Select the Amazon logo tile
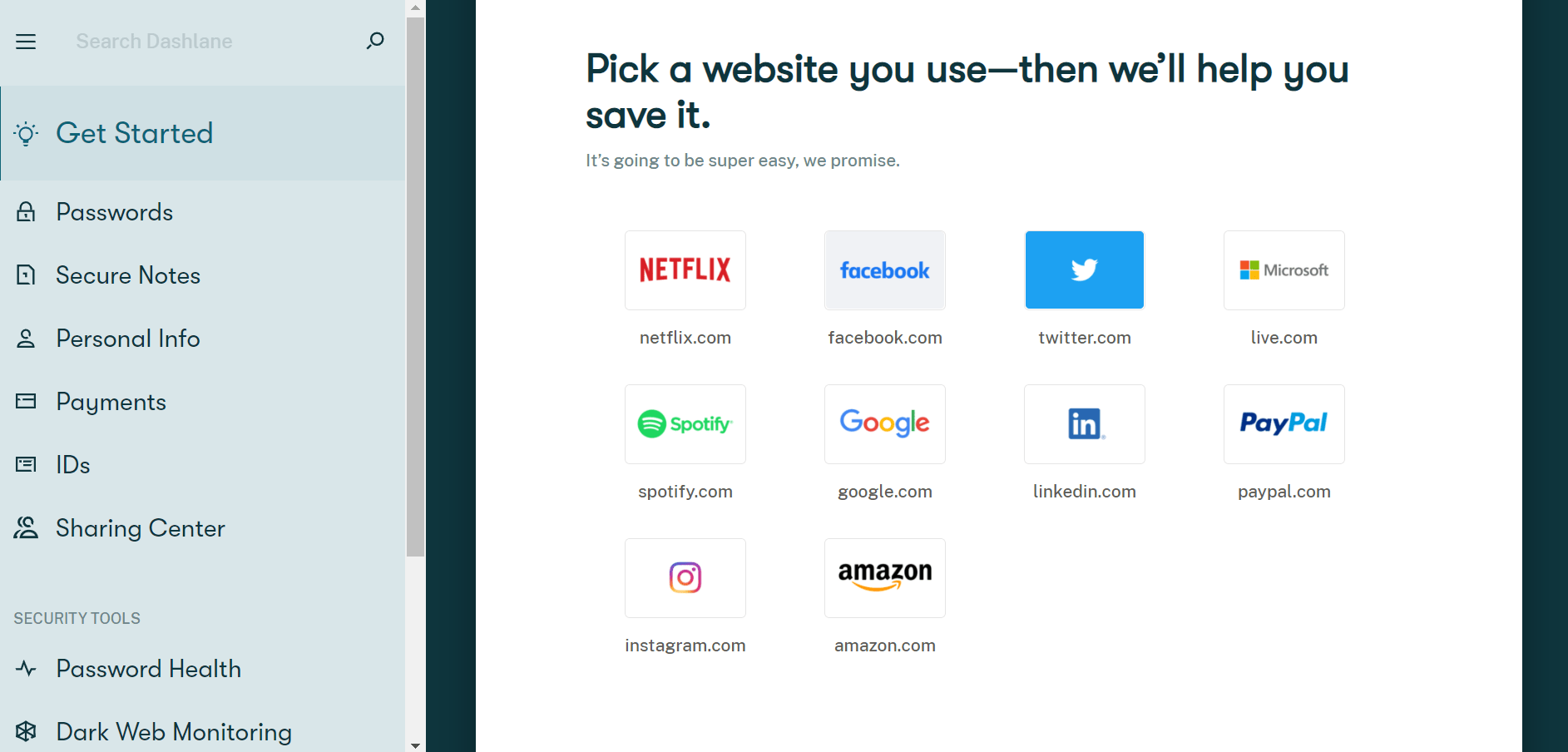The width and height of the screenshot is (1568, 752). (884, 578)
